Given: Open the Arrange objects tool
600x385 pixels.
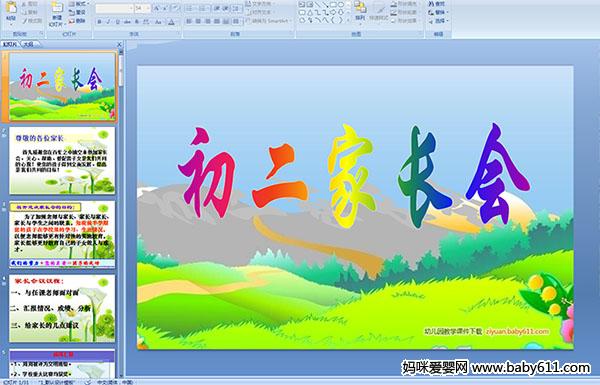Looking at the screenshot, I should click(x=360, y=12).
